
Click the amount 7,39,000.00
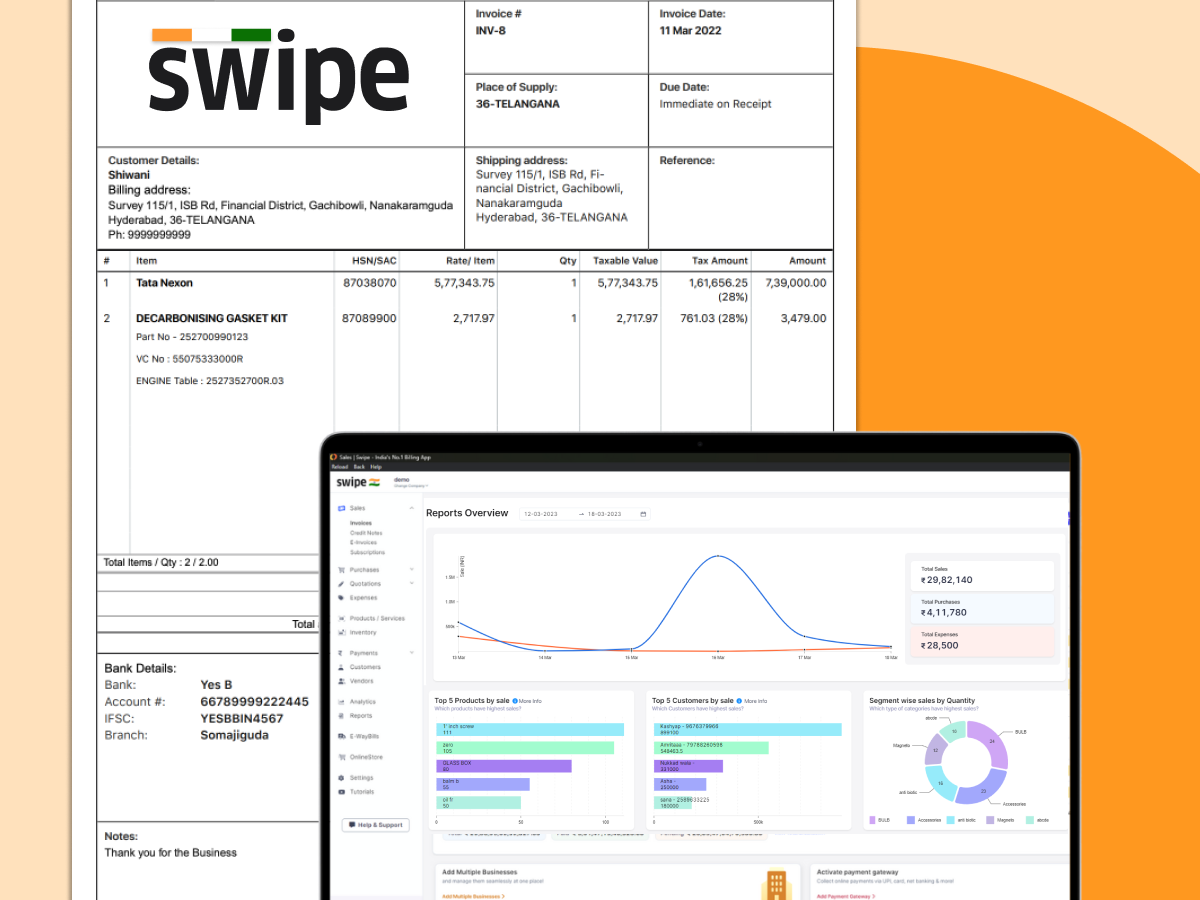[796, 283]
